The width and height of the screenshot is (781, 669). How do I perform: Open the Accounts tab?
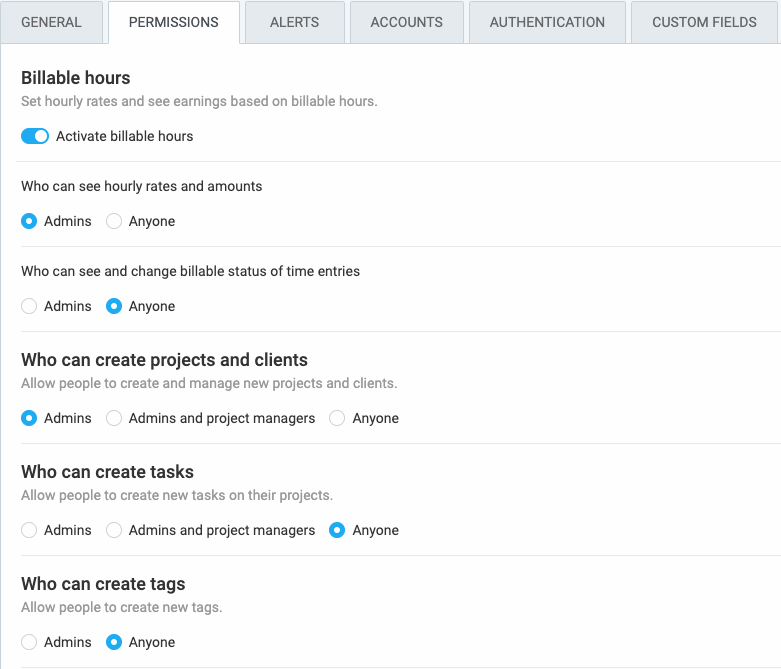pos(406,22)
